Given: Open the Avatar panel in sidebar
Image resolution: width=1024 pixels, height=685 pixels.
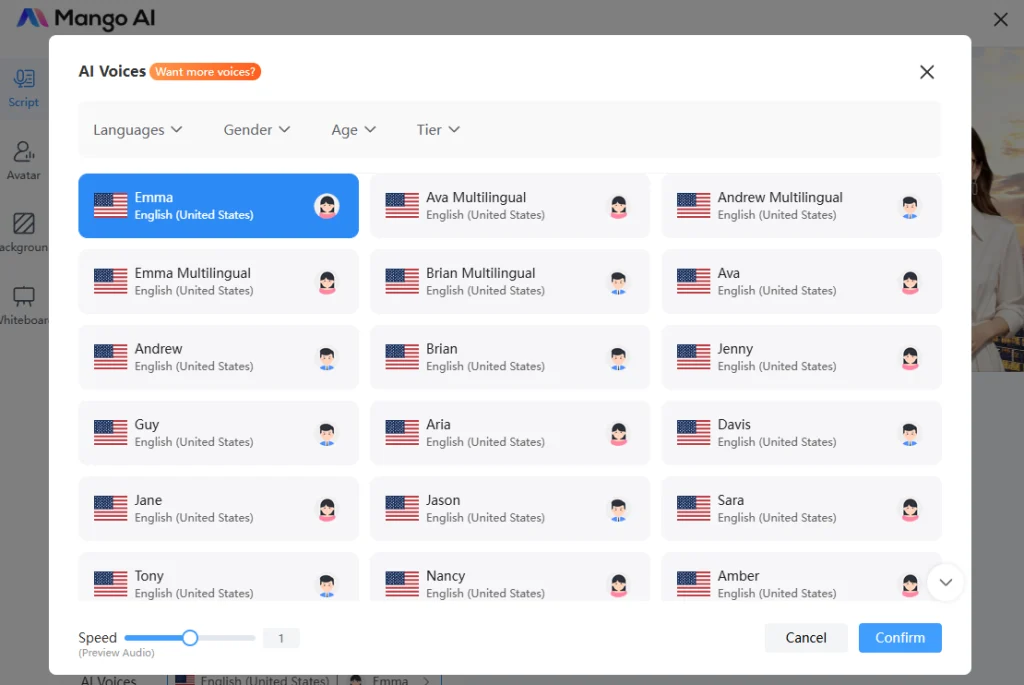Looking at the screenshot, I should [24, 153].
